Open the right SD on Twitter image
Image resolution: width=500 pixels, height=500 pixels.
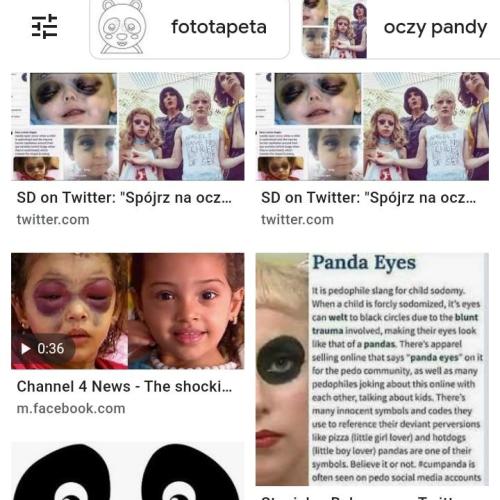pyautogui.click(x=372, y=126)
